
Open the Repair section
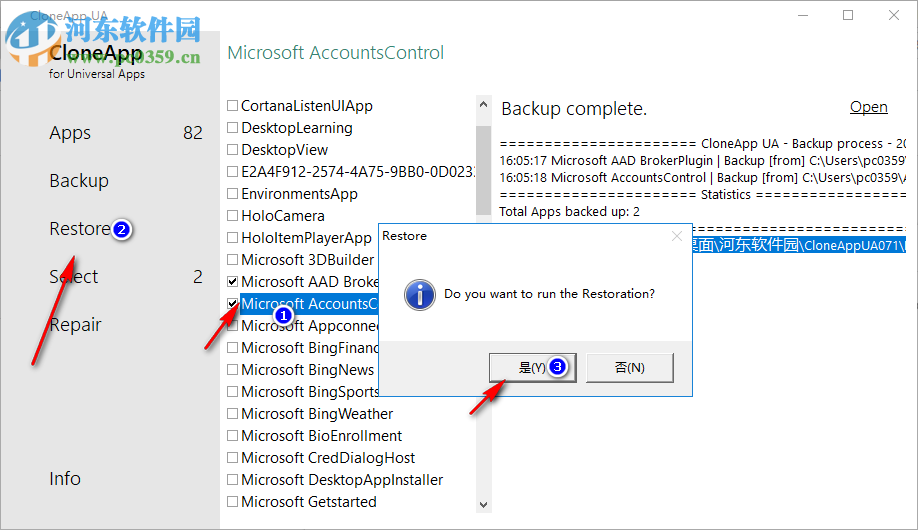[x=75, y=325]
